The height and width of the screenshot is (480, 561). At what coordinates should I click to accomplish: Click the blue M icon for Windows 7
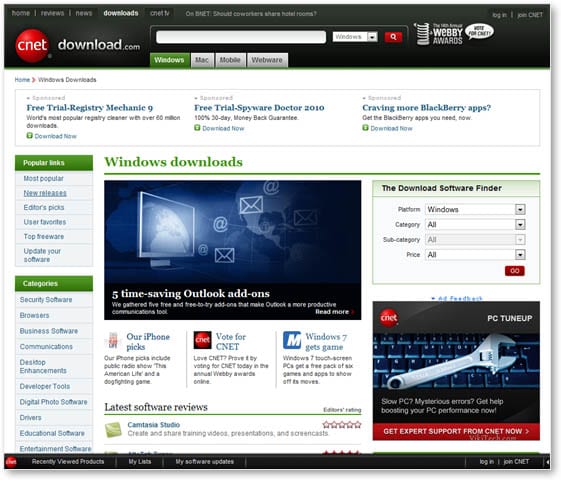(x=292, y=340)
